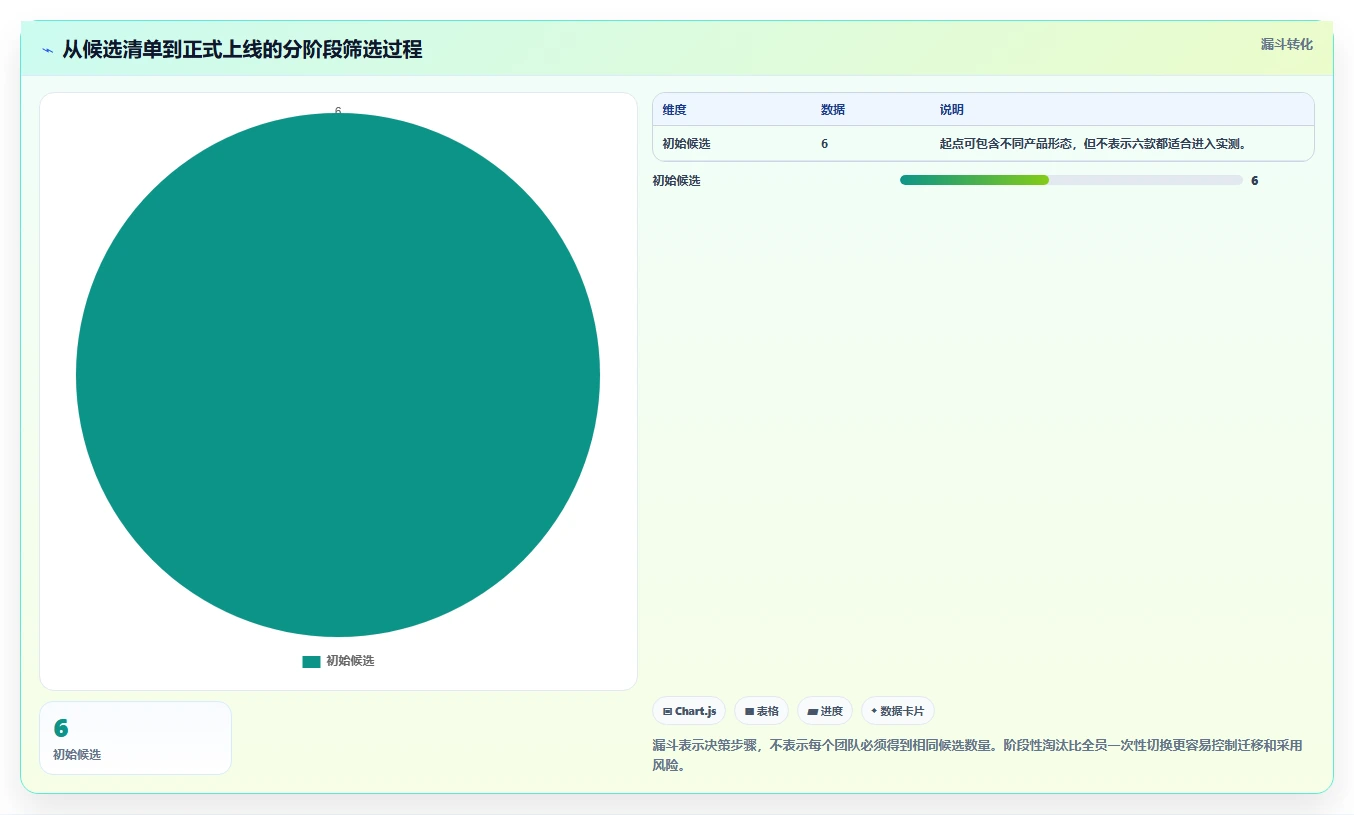Image resolution: width=1354 pixels, height=815 pixels.
Task: Toggle the 初始候选 legend color box
Action: click(x=311, y=661)
